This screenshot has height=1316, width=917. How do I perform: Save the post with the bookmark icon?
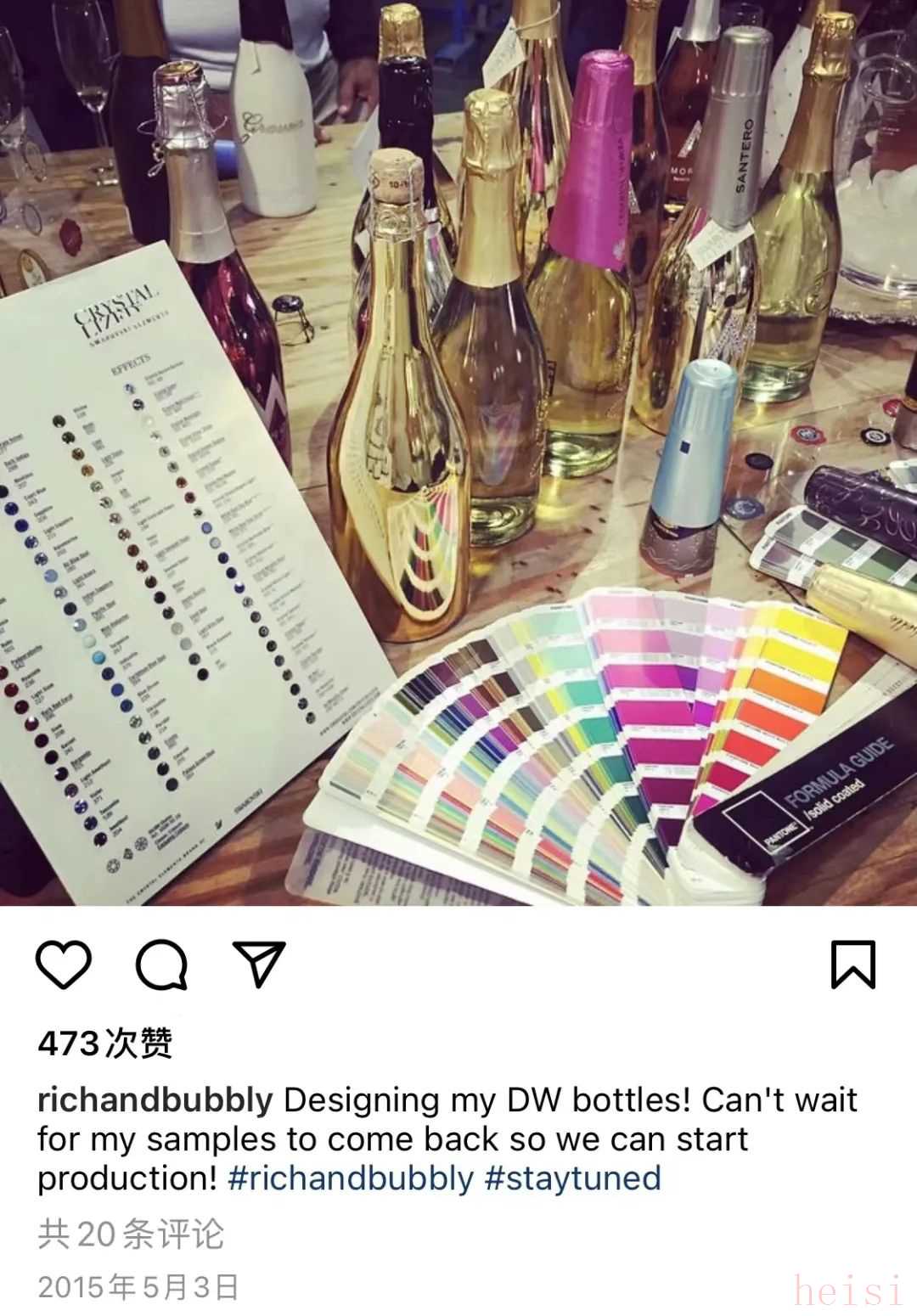point(852,965)
